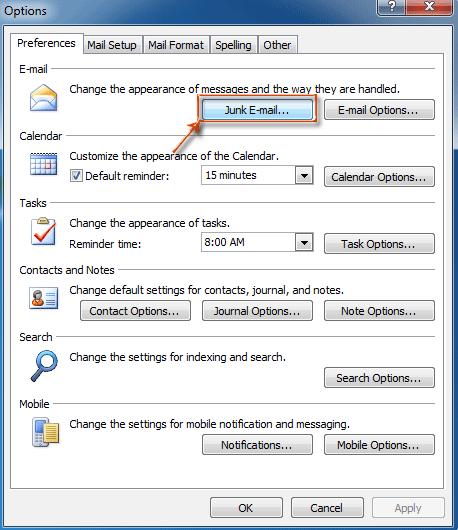This screenshot has height=530, width=458.
Task: Switch to the Mail Setup tab
Action: coord(112,45)
